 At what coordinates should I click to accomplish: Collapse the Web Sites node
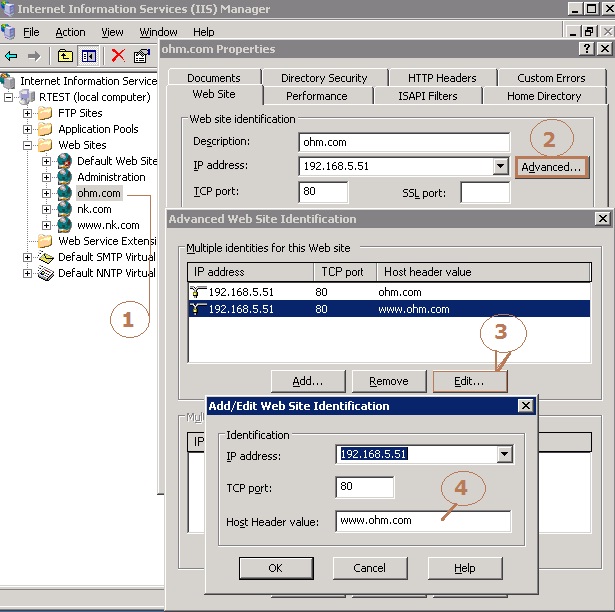tap(27, 145)
